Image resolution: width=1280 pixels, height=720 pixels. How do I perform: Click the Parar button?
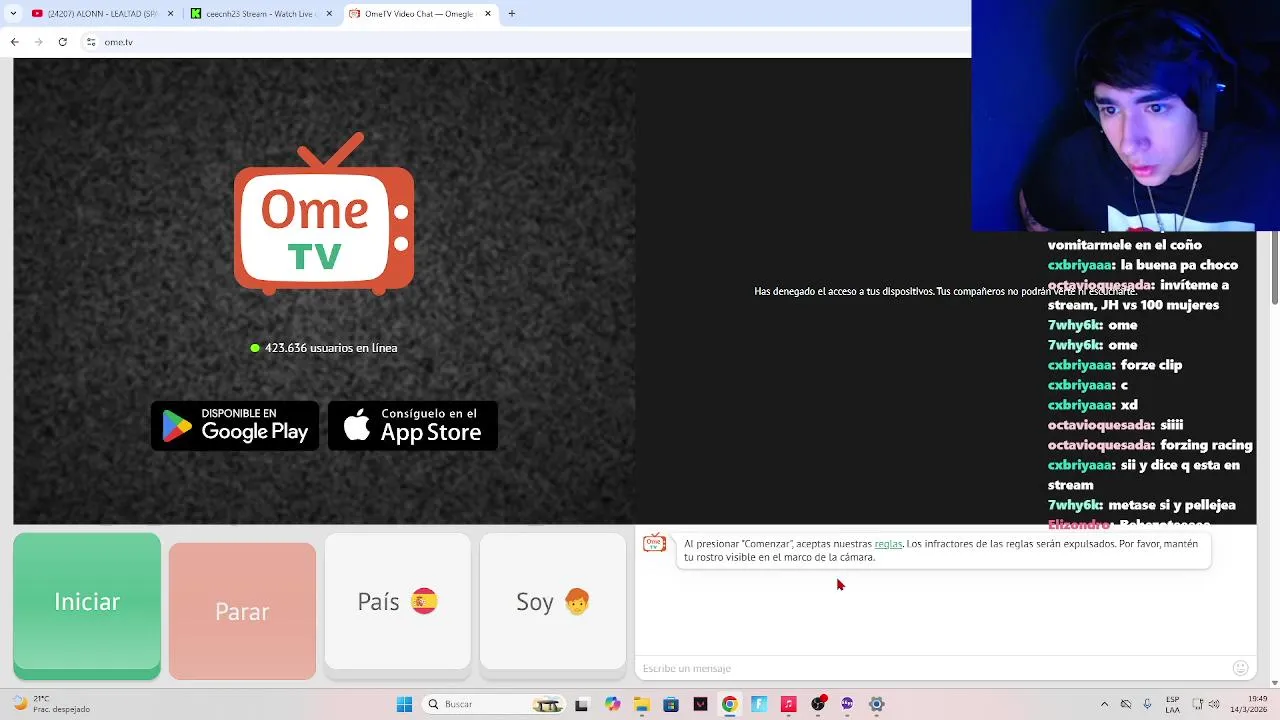(x=242, y=611)
